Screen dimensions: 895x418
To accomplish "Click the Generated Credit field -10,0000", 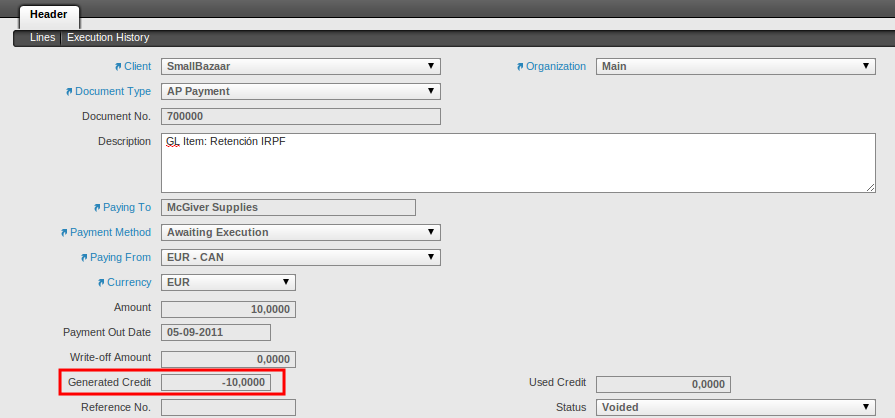I will 216,383.
